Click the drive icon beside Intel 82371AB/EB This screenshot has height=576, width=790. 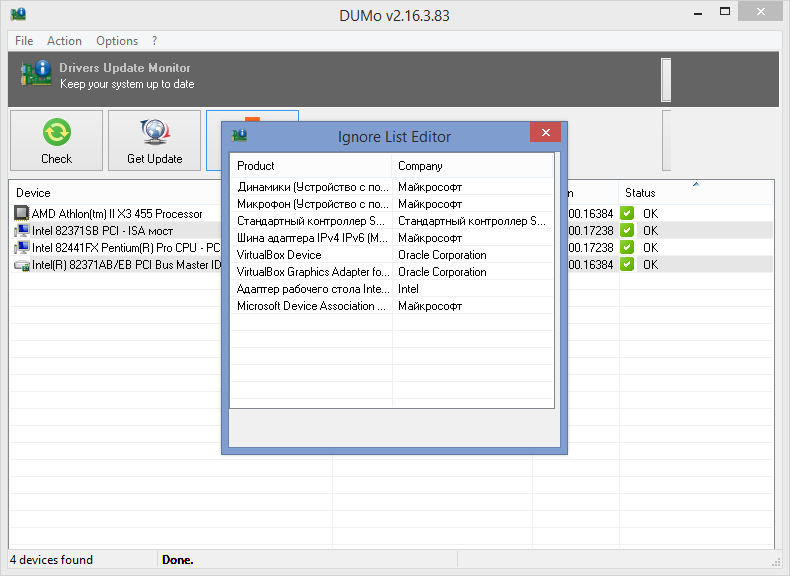[x=22, y=265]
